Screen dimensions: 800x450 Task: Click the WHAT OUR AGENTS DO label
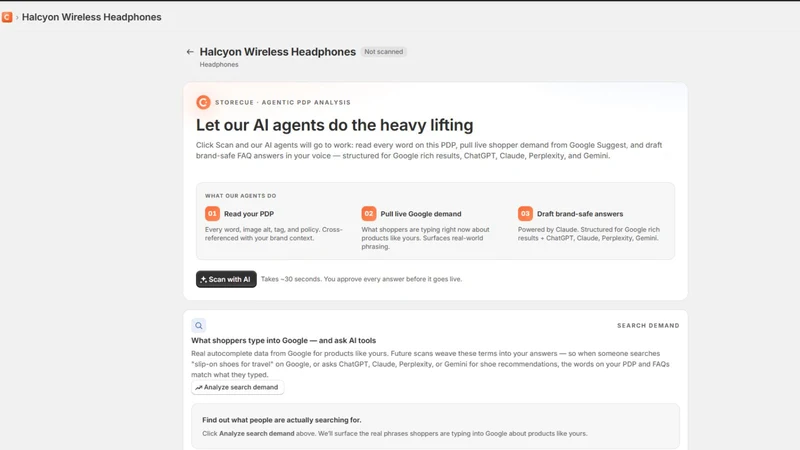pyautogui.click(x=240, y=195)
